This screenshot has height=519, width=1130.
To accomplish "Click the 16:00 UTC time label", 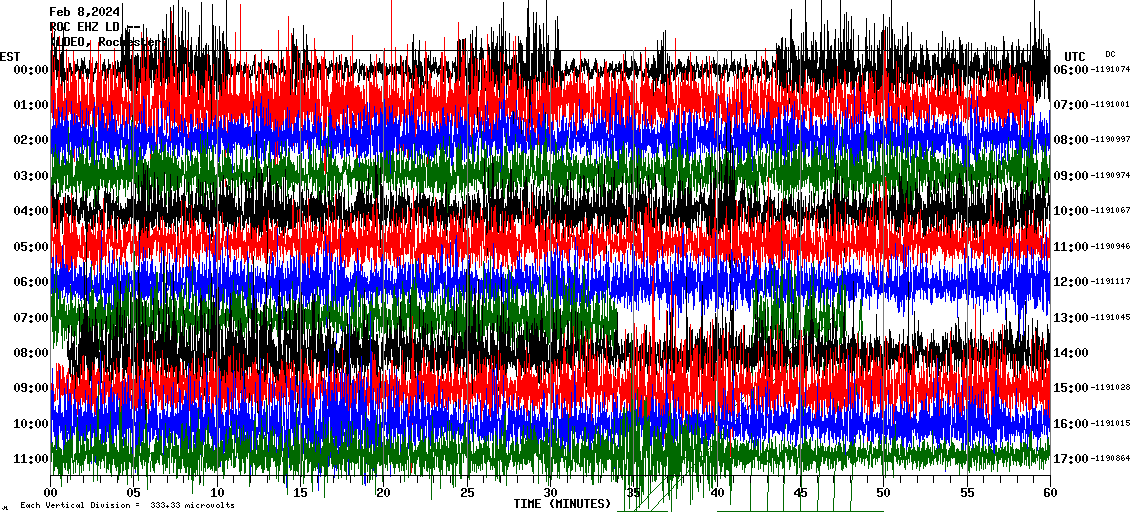I will pos(1071,423).
